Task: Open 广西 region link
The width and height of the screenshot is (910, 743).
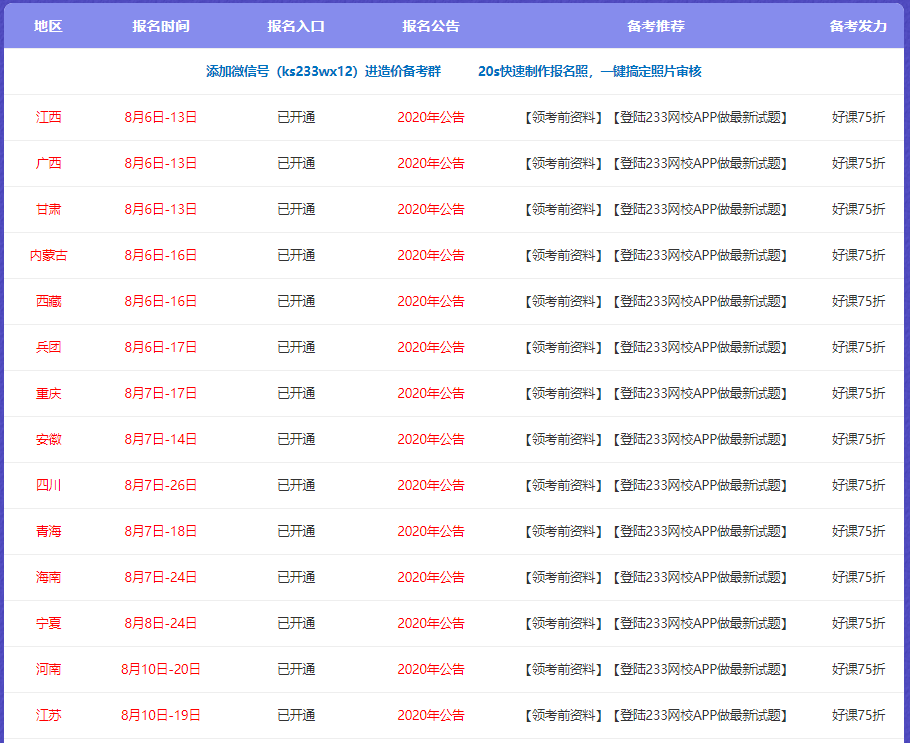Action: 48,163
